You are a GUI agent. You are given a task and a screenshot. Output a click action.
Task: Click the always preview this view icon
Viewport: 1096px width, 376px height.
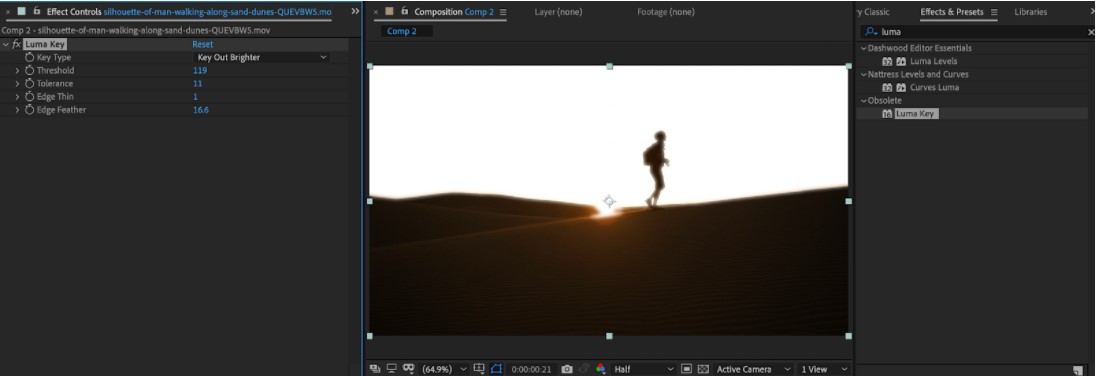(375, 369)
